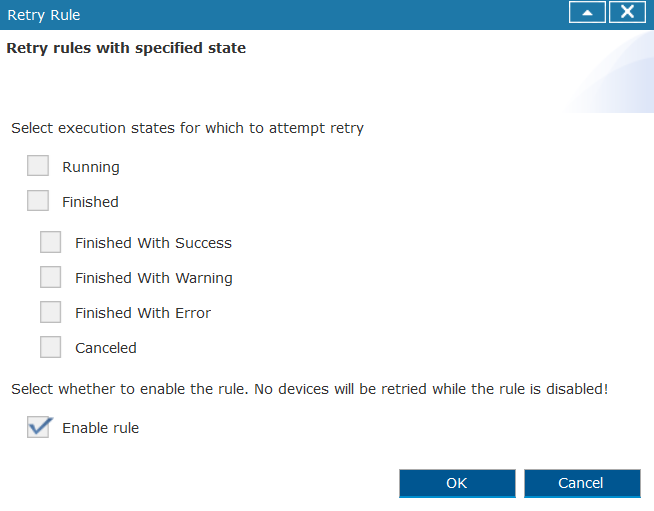The height and width of the screenshot is (511, 654).
Task: Tick the Running checkbox box
Action: [38, 166]
